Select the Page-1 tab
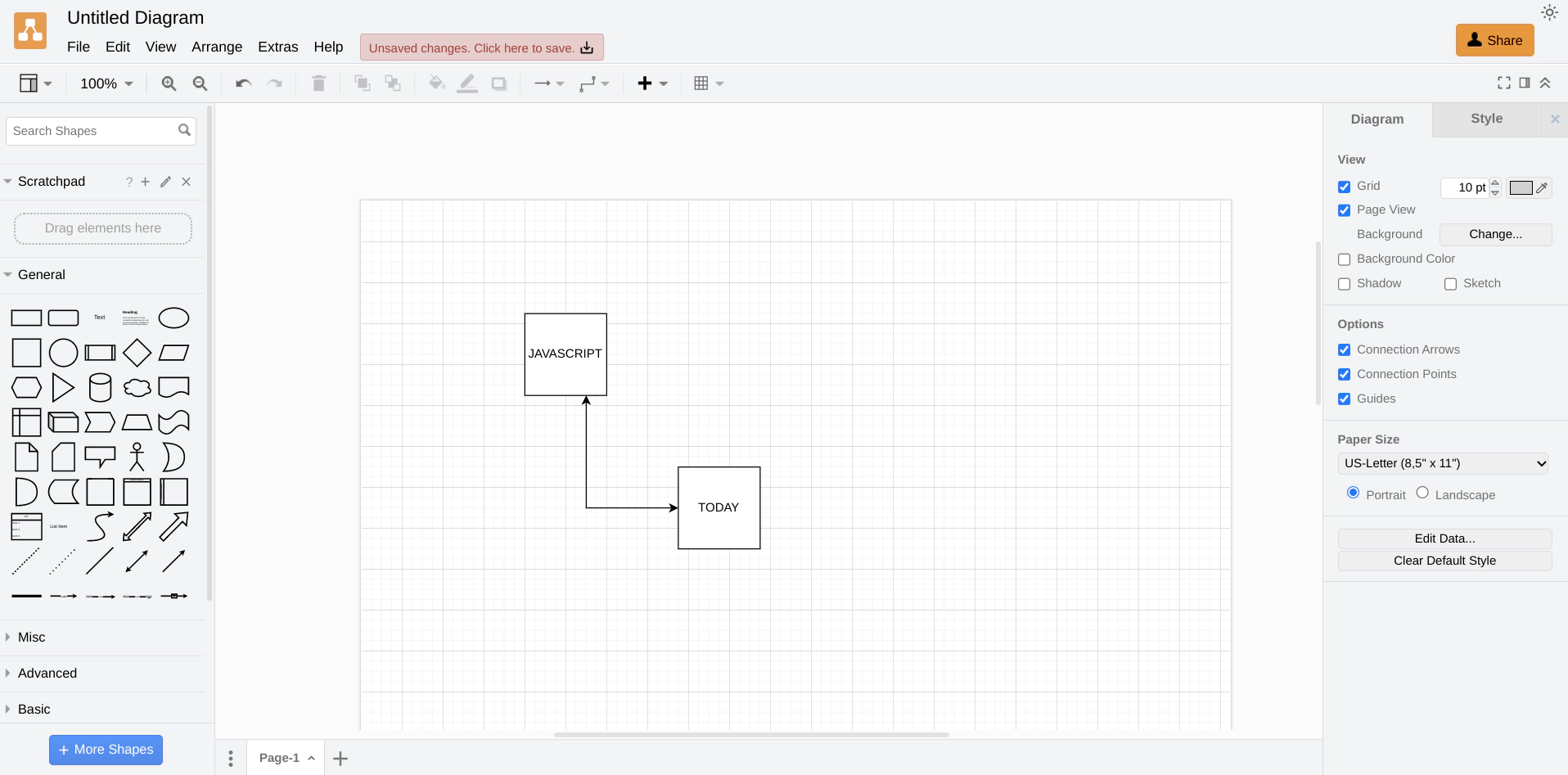Screen dimensions: 1568x775 point(286,758)
